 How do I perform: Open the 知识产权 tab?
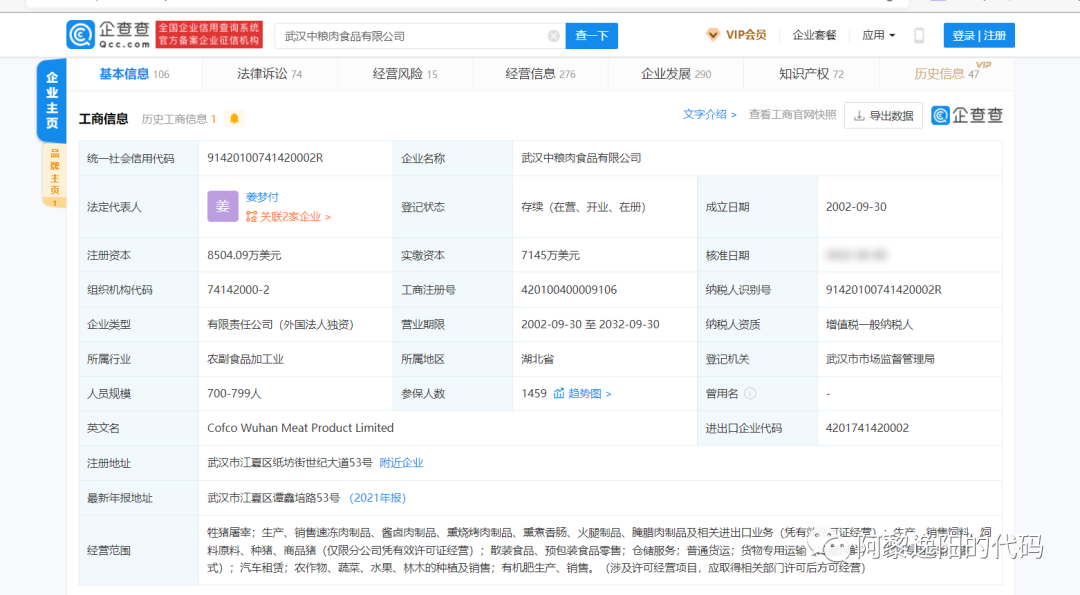coord(810,74)
